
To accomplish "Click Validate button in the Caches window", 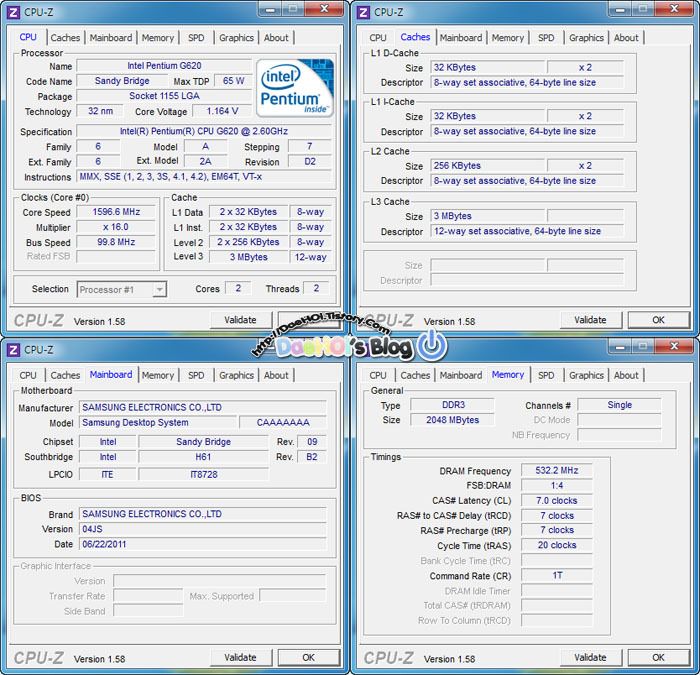I will 591,320.
